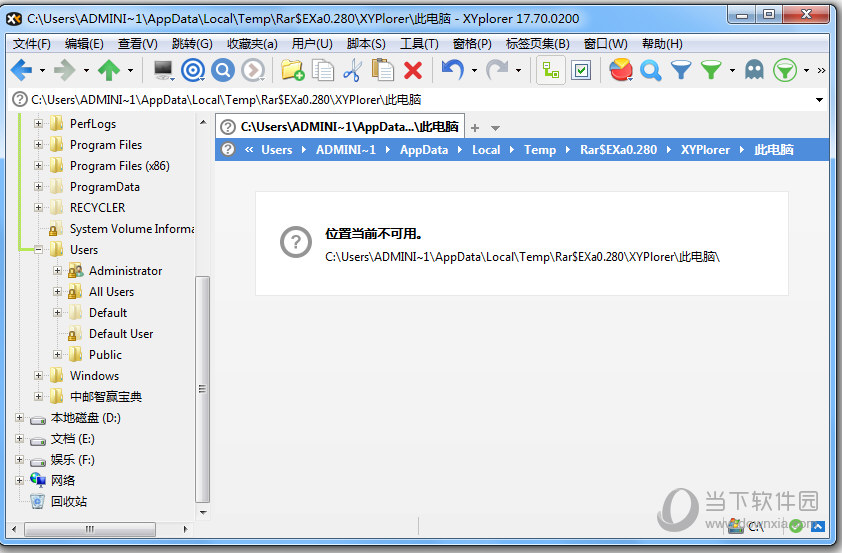Open the 编辑(E) menu
The image size is (842, 553).
click(x=84, y=43)
